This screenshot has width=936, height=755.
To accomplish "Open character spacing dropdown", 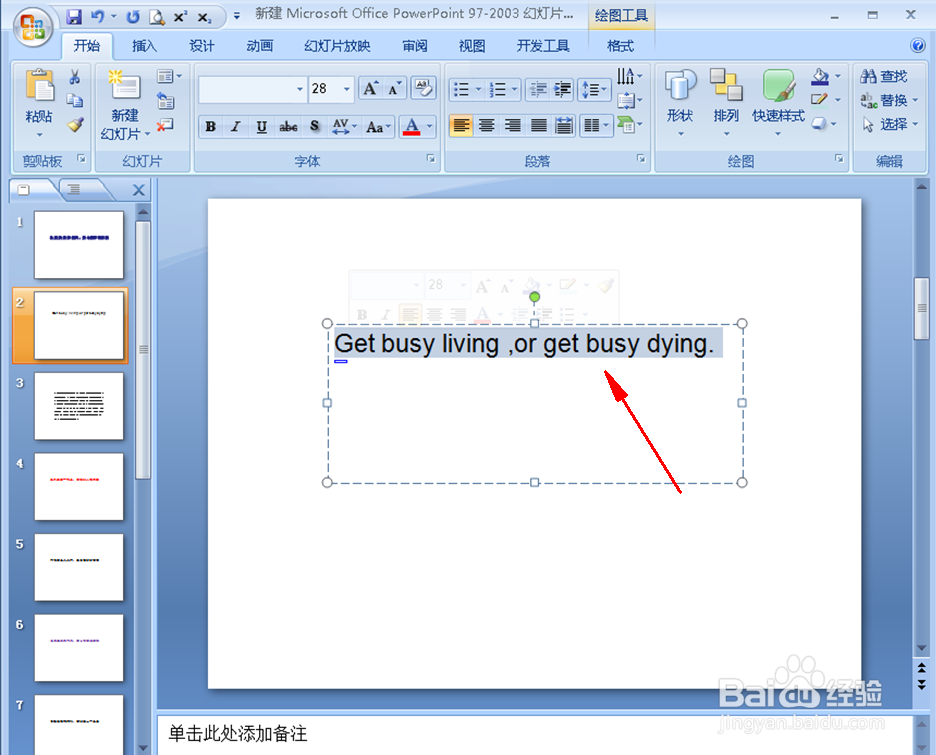I will [344, 127].
